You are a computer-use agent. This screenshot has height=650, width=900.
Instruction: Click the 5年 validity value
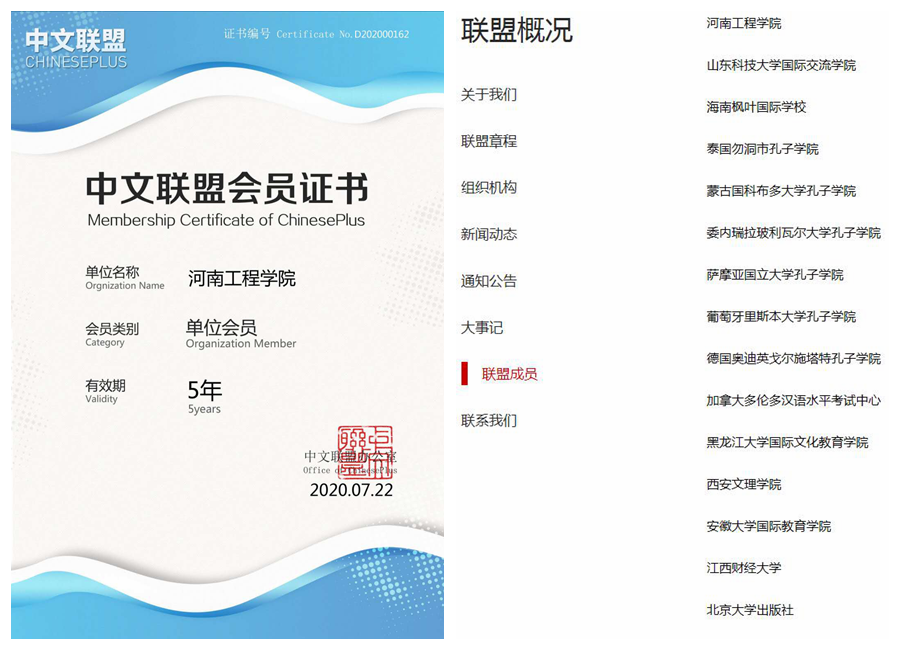(x=205, y=390)
